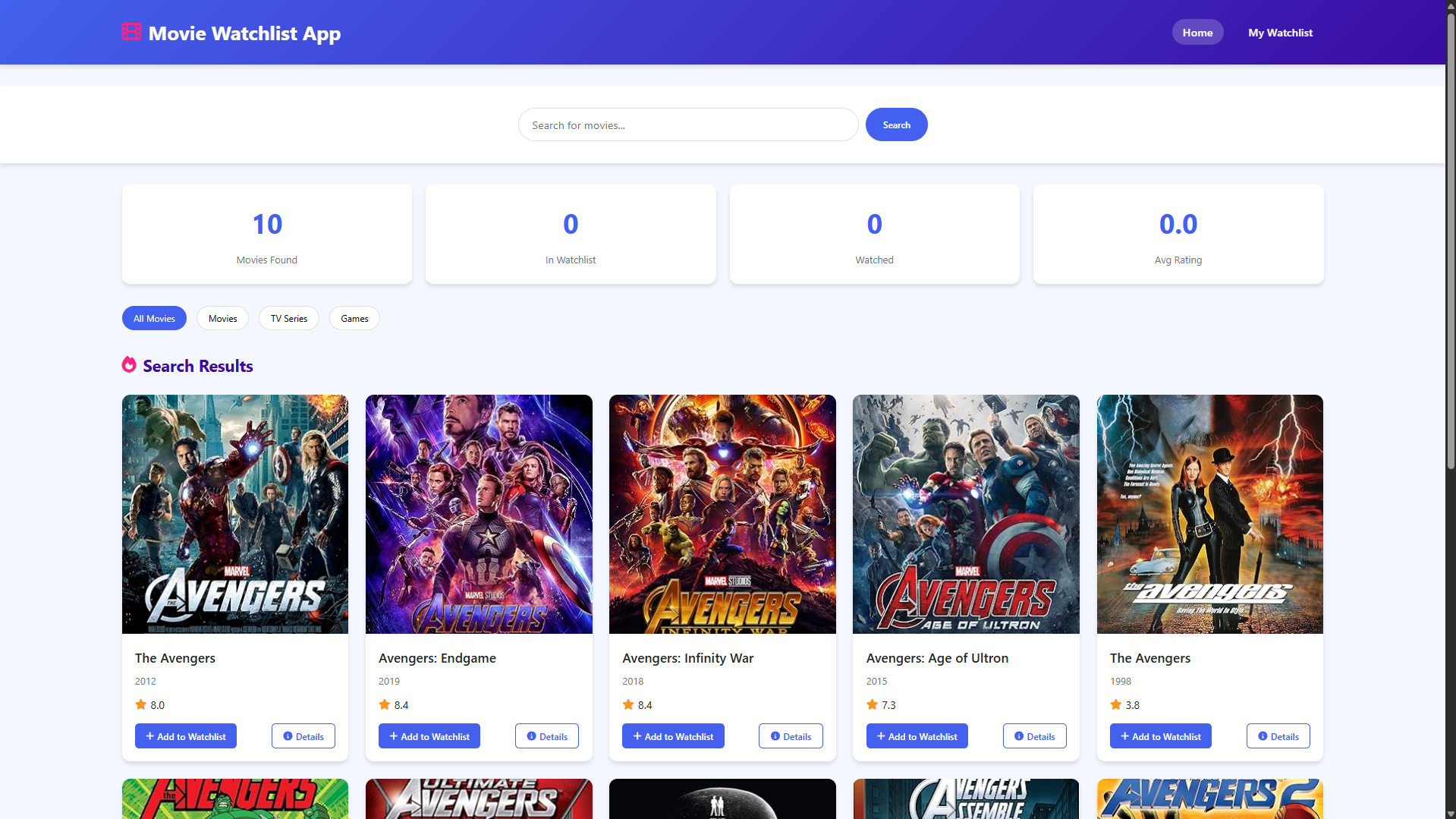Click the Avengers: Infinity War poster
This screenshot has width=1456, height=819.
tap(722, 514)
